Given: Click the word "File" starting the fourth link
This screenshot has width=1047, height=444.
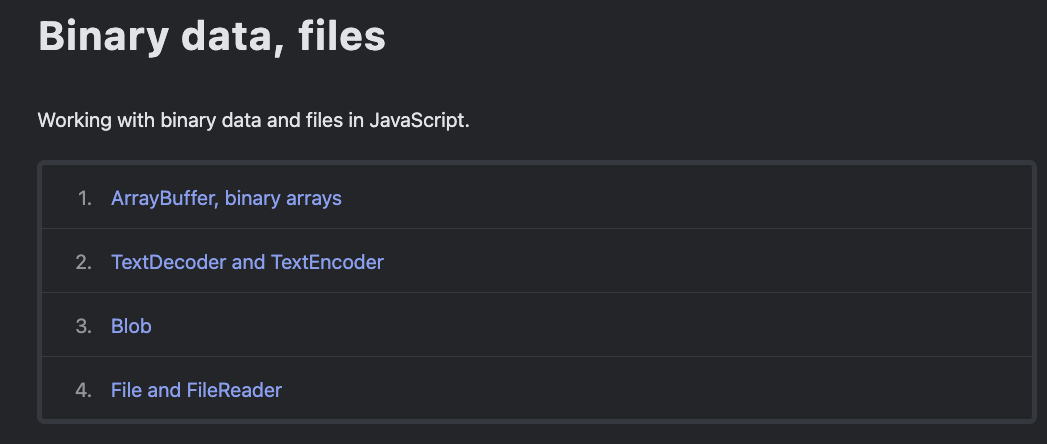Looking at the screenshot, I should [x=126, y=390].
